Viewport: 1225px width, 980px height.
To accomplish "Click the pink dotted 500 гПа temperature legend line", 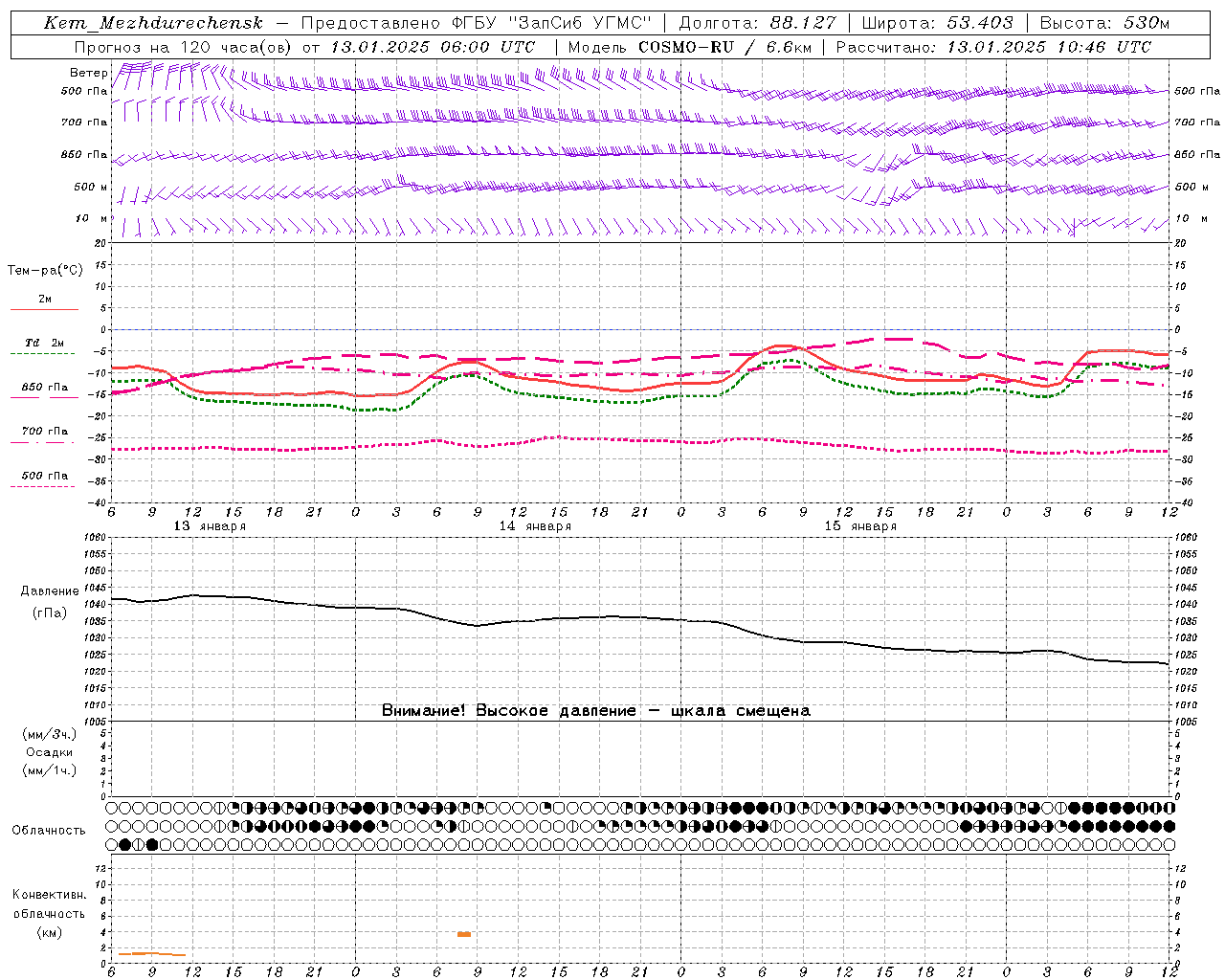I will pos(42,486).
